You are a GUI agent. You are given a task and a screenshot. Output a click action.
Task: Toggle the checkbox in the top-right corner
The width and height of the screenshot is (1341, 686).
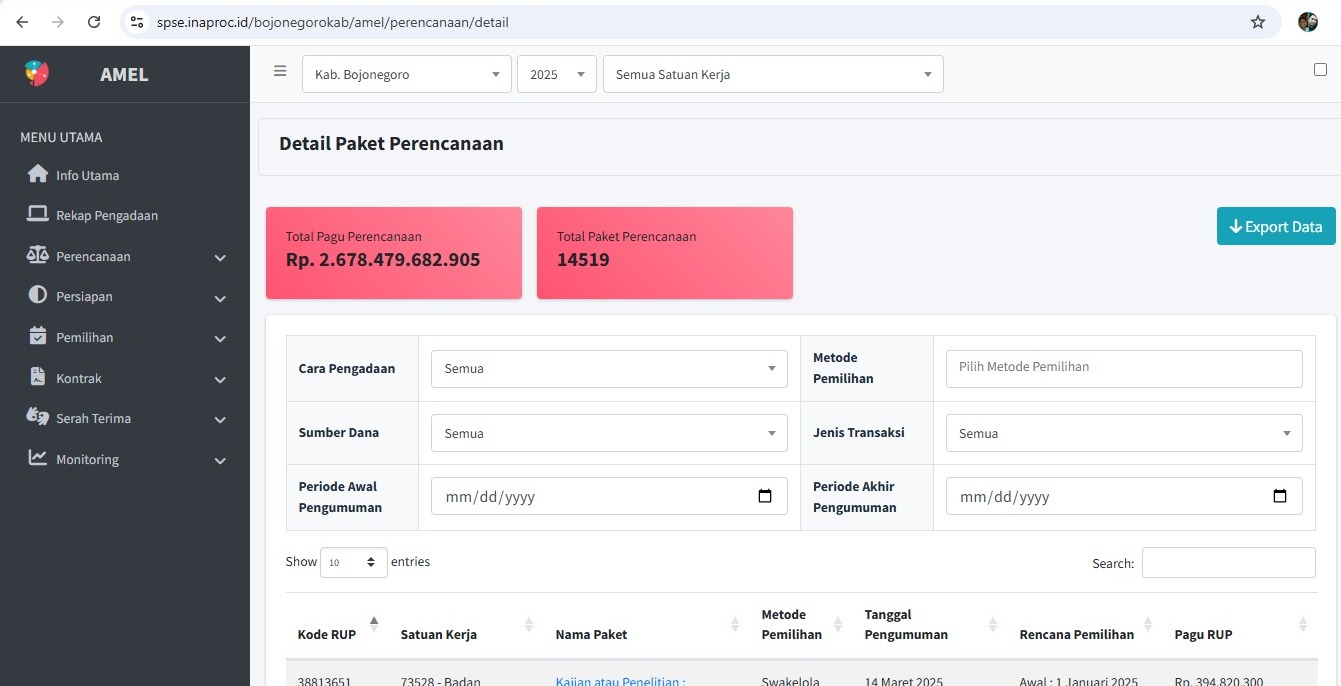click(1320, 69)
